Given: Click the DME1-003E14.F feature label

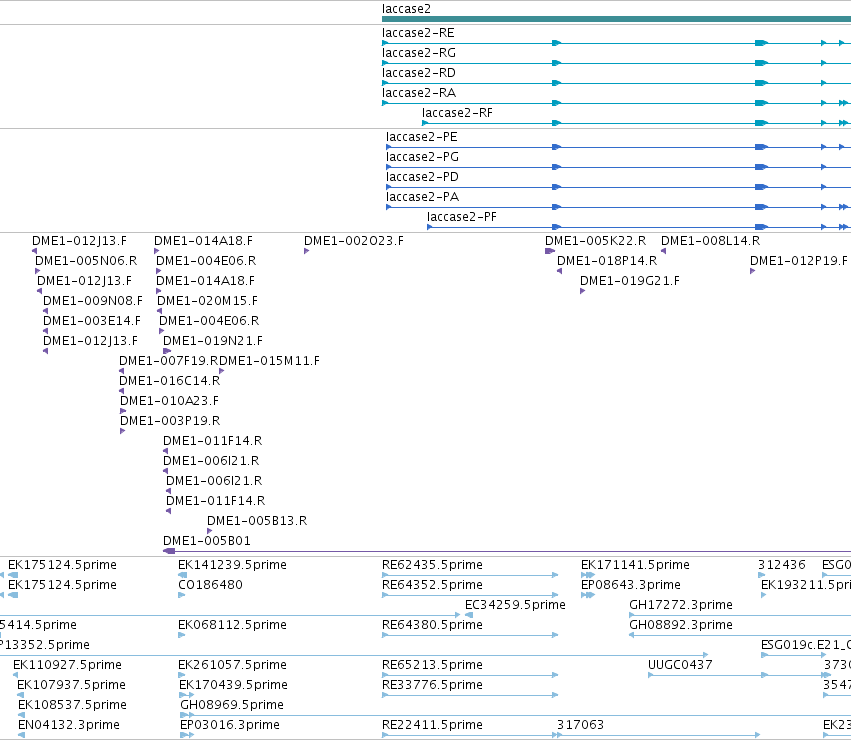Looking at the screenshot, I should (x=92, y=321).
